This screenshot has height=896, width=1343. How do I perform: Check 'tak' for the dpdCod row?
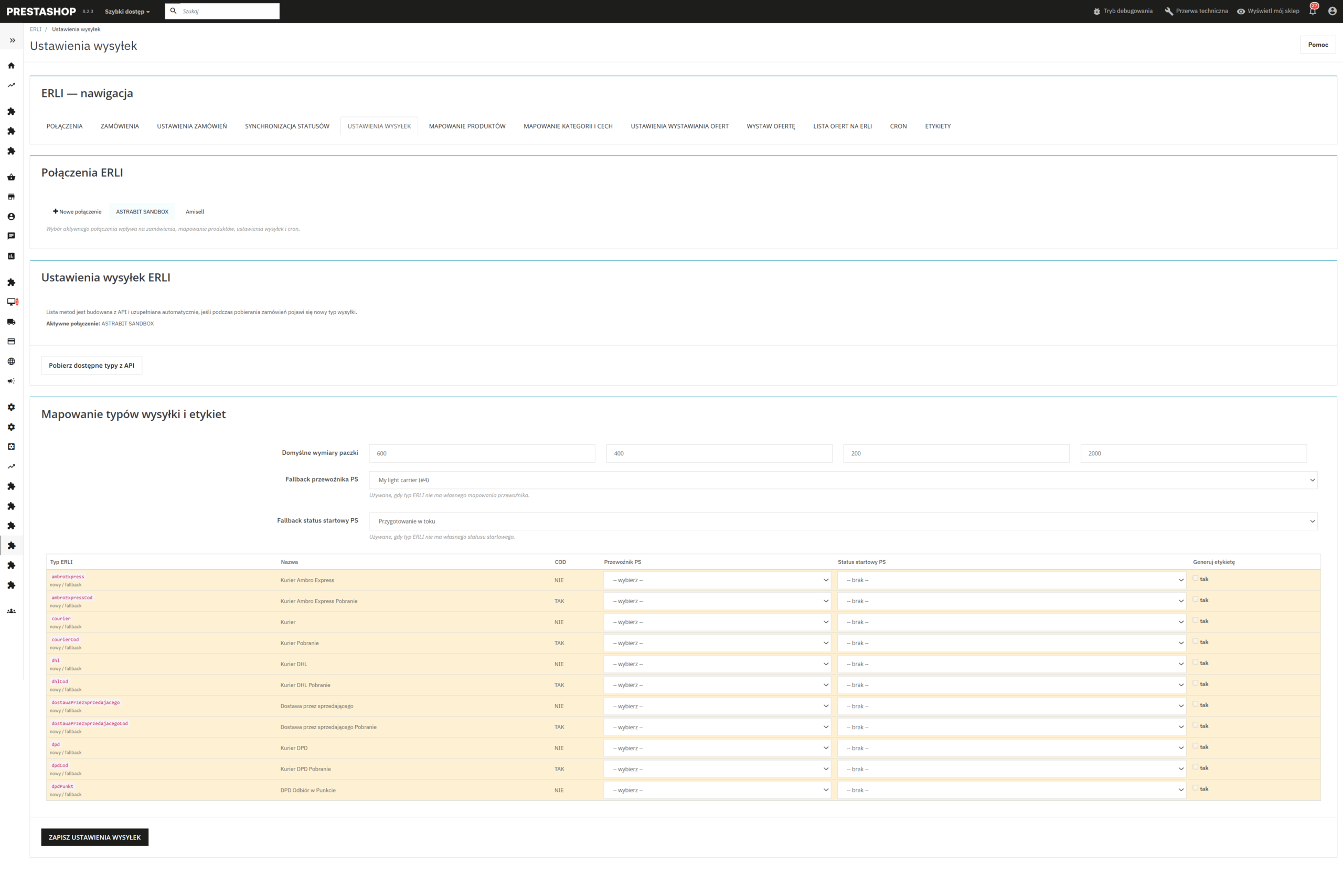pos(1195,767)
